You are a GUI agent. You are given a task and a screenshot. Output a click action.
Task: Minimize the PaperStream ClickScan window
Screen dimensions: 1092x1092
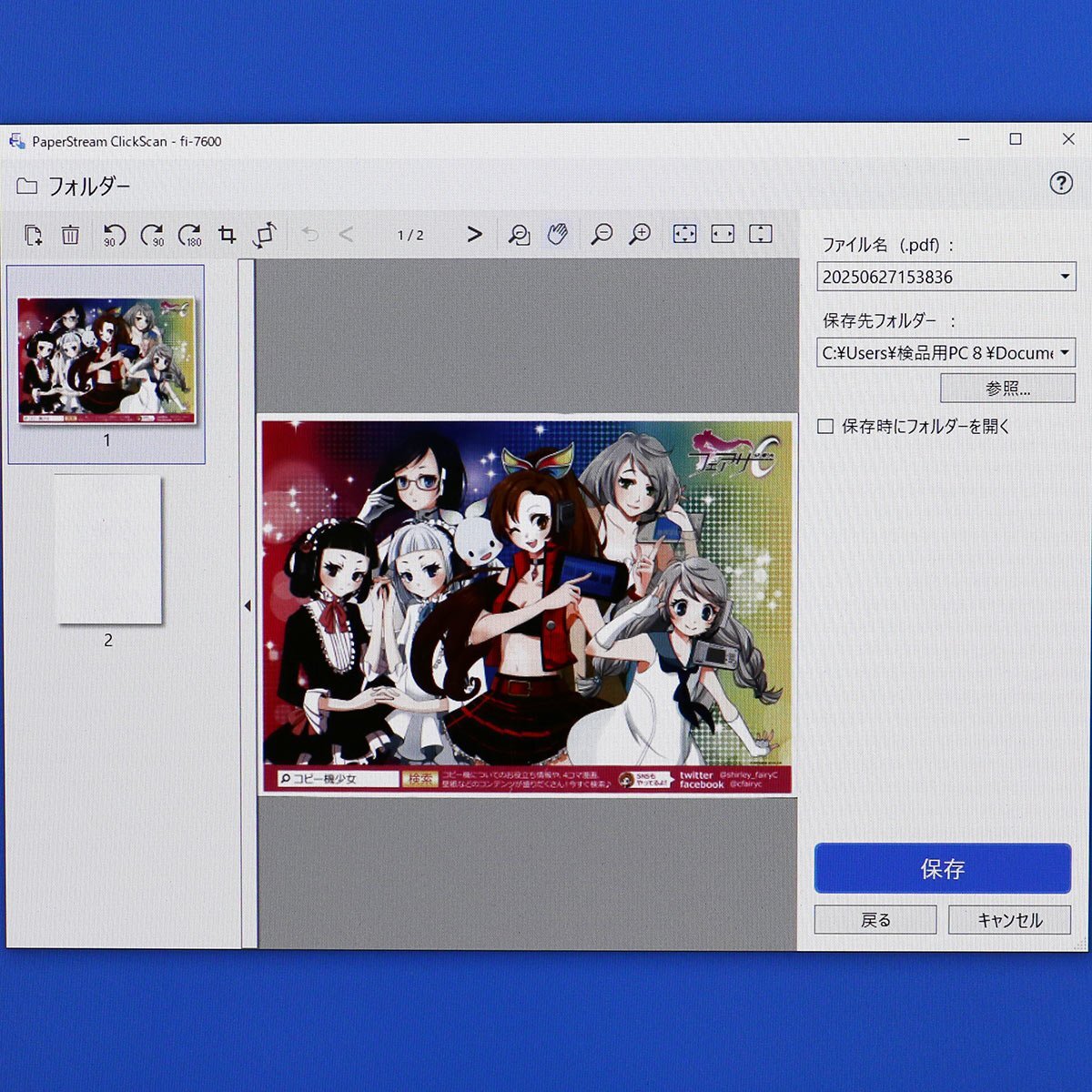coord(964,139)
